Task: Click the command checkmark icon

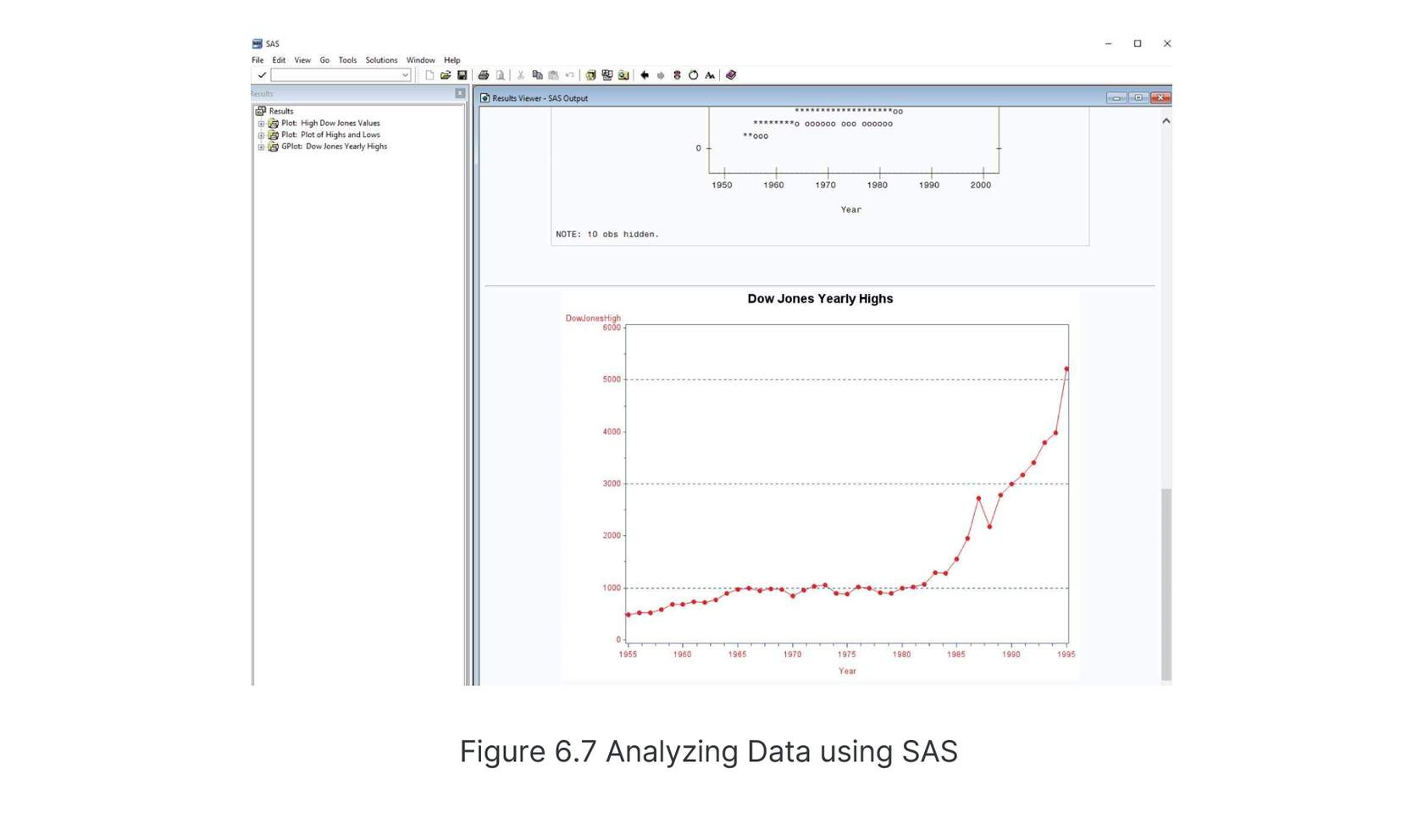Action: pyautogui.click(x=262, y=75)
